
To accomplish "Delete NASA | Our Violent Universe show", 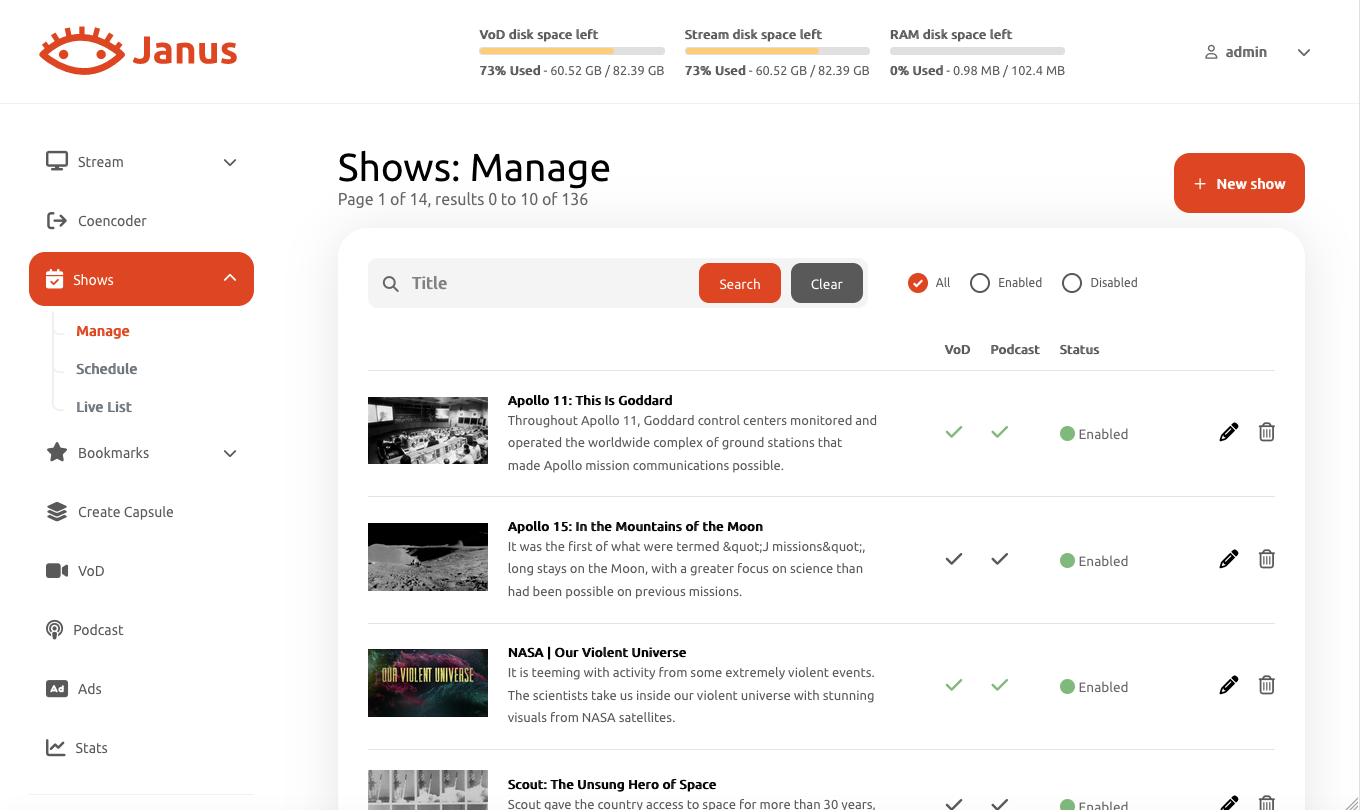I will point(1266,685).
